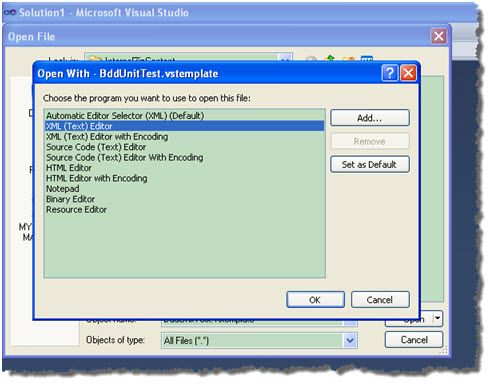494x386 pixels.
Task: Select Source Code (Text) Editor
Action: 184,147
